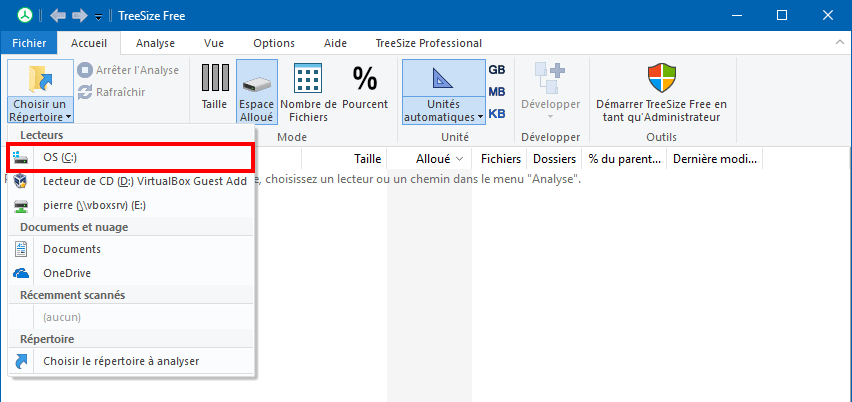Sort by the Taille column header
Viewport: 852px width, 402px height.
pyautogui.click(x=343, y=159)
